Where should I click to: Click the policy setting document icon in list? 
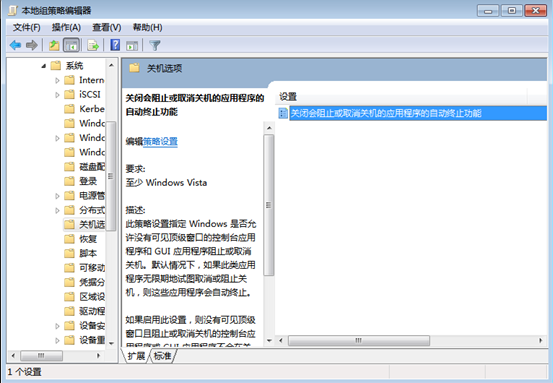[283, 113]
